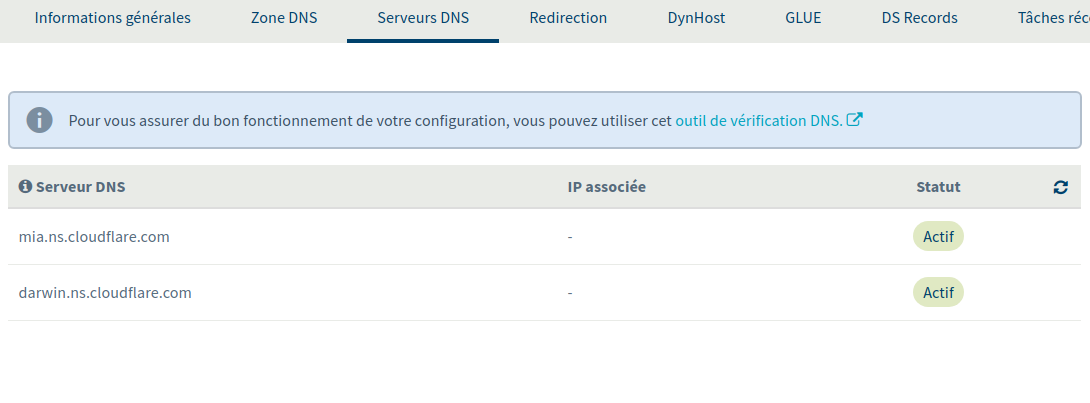This screenshot has width=1090, height=403.
Task: Show the Tâches récentes tab
Action: click(x=1052, y=18)
